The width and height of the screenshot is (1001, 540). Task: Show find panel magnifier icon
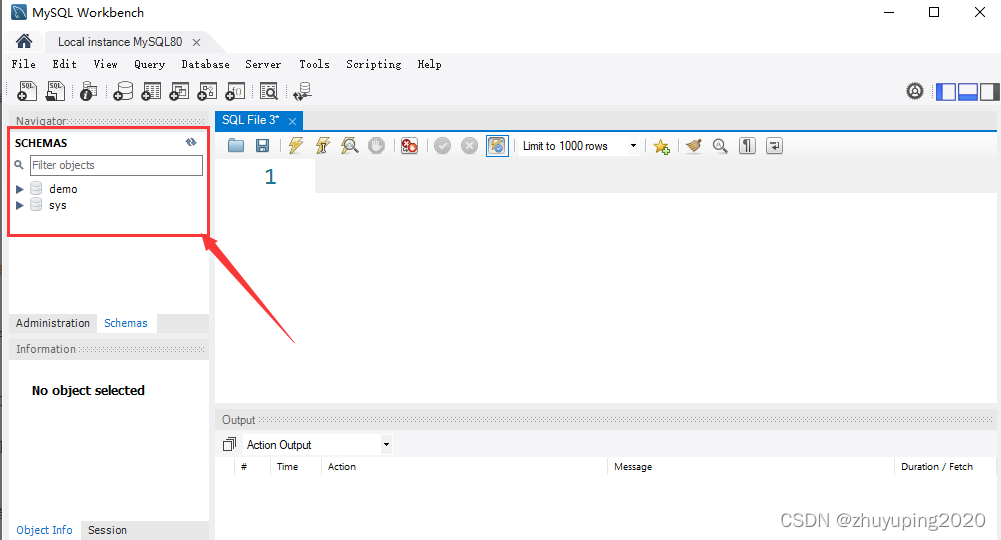coord(720,146)
